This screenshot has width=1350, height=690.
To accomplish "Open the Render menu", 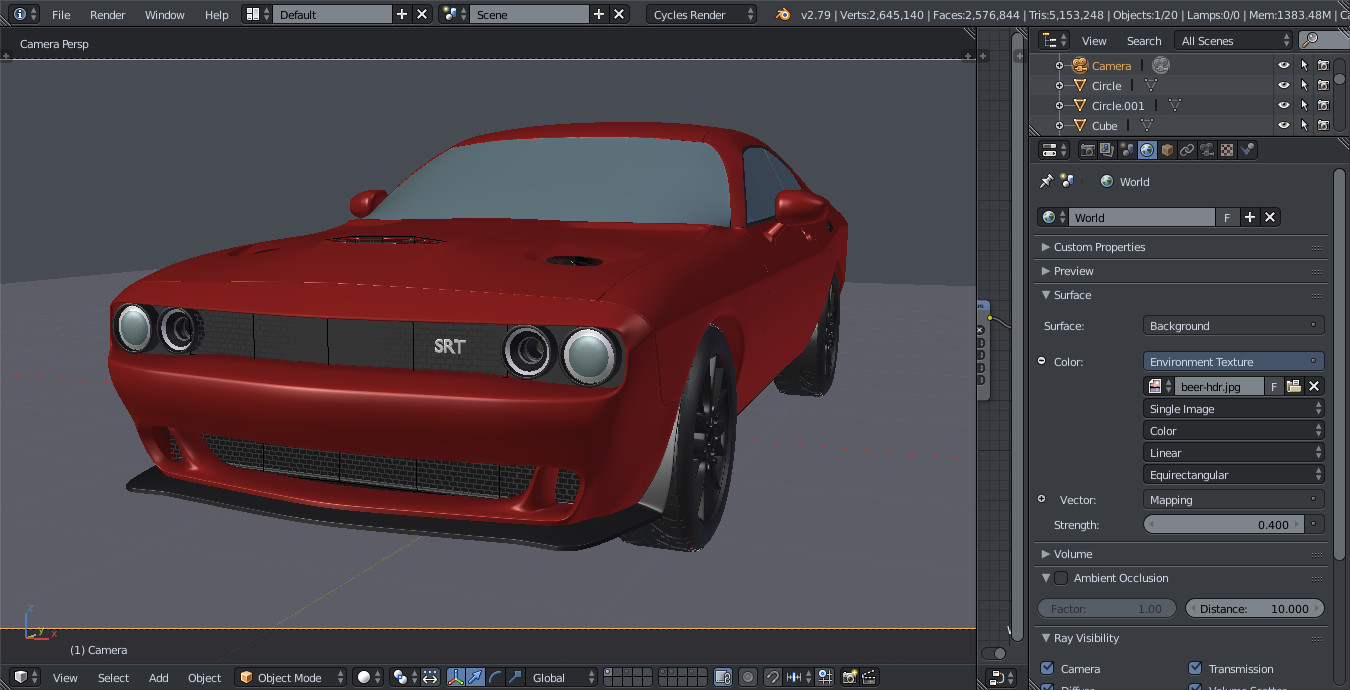I will 108,14.
